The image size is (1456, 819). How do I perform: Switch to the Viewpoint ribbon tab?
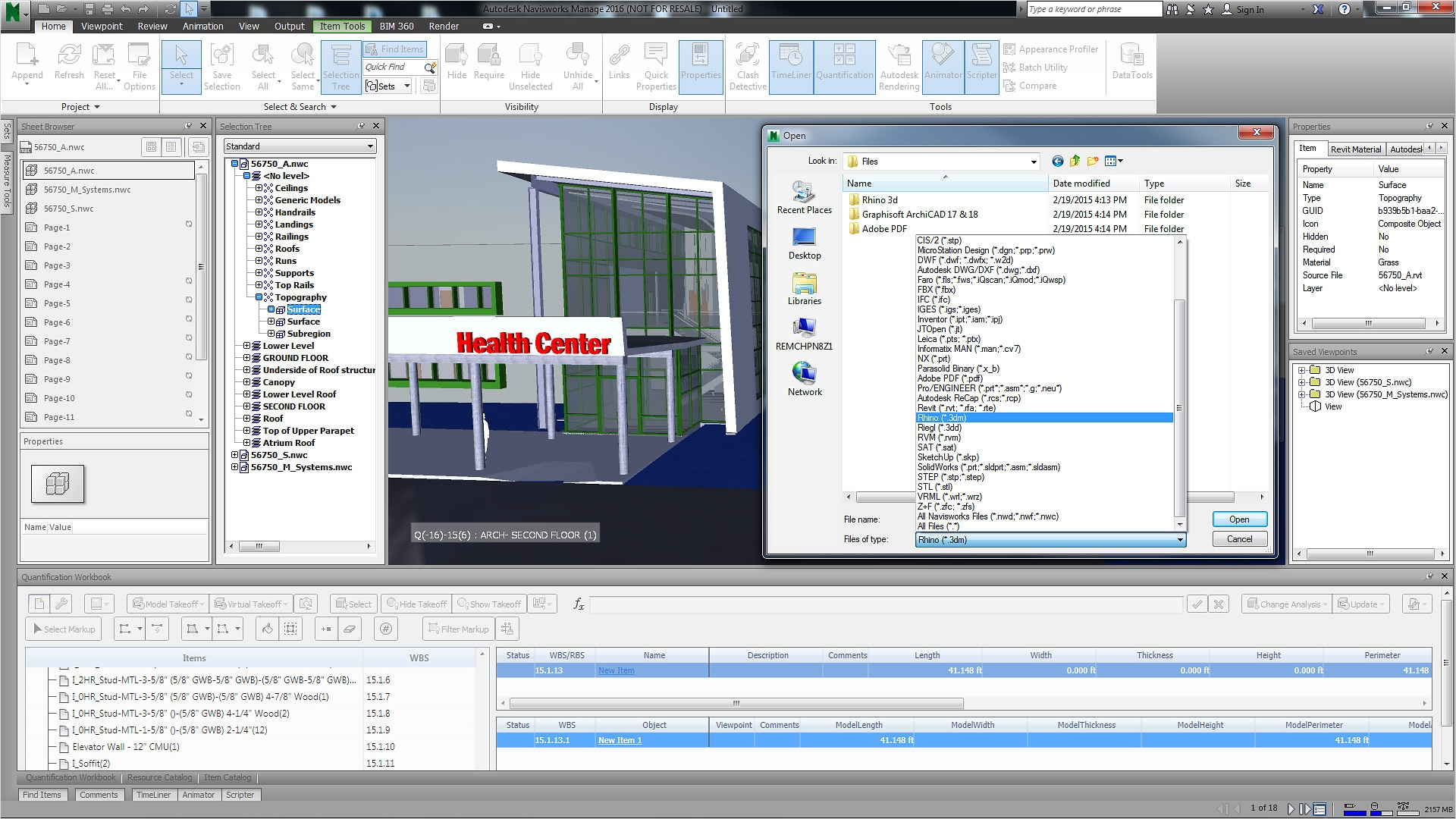[x=102, y=26]
